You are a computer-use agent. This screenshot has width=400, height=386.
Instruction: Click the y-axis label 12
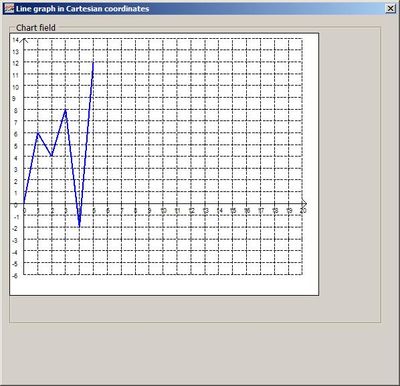coord(15,63)
